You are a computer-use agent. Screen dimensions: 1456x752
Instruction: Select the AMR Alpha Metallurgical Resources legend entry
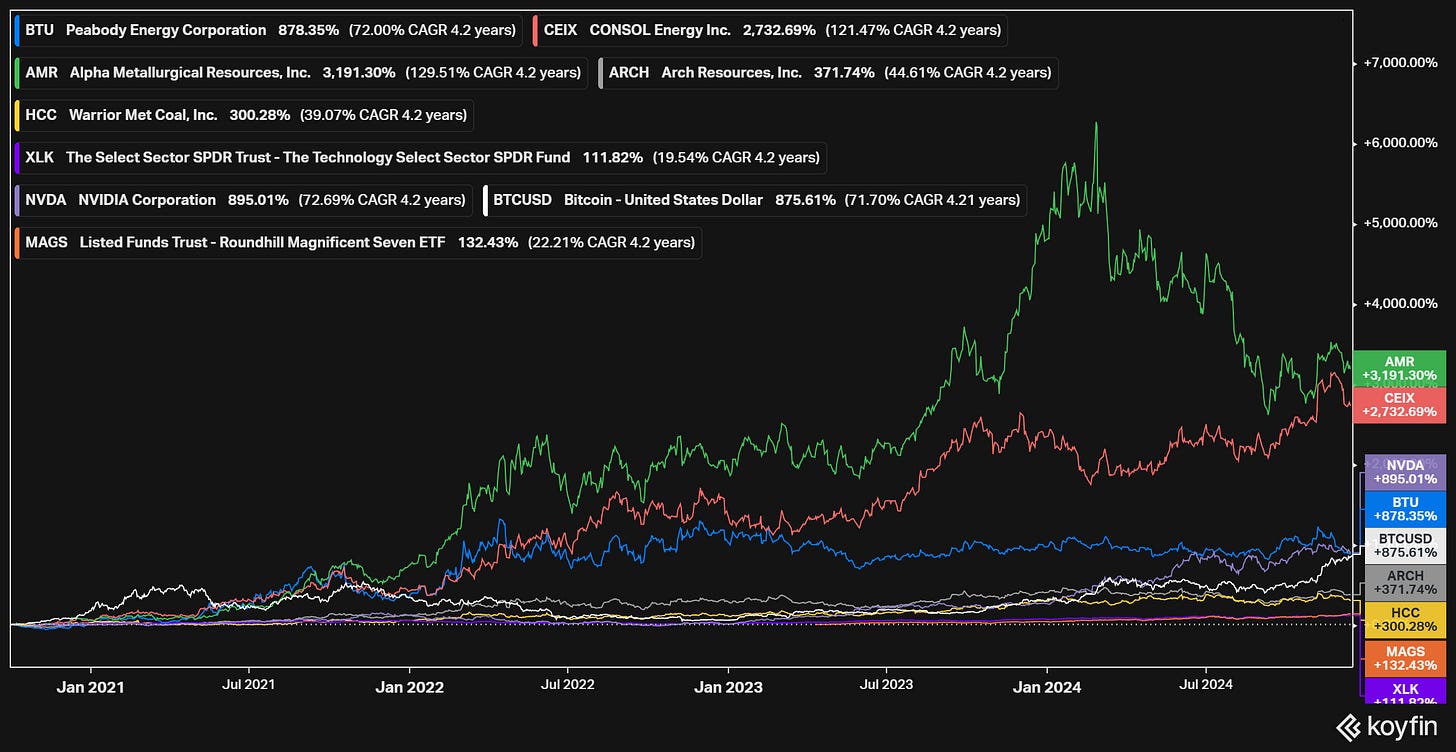tap(301, 72)
